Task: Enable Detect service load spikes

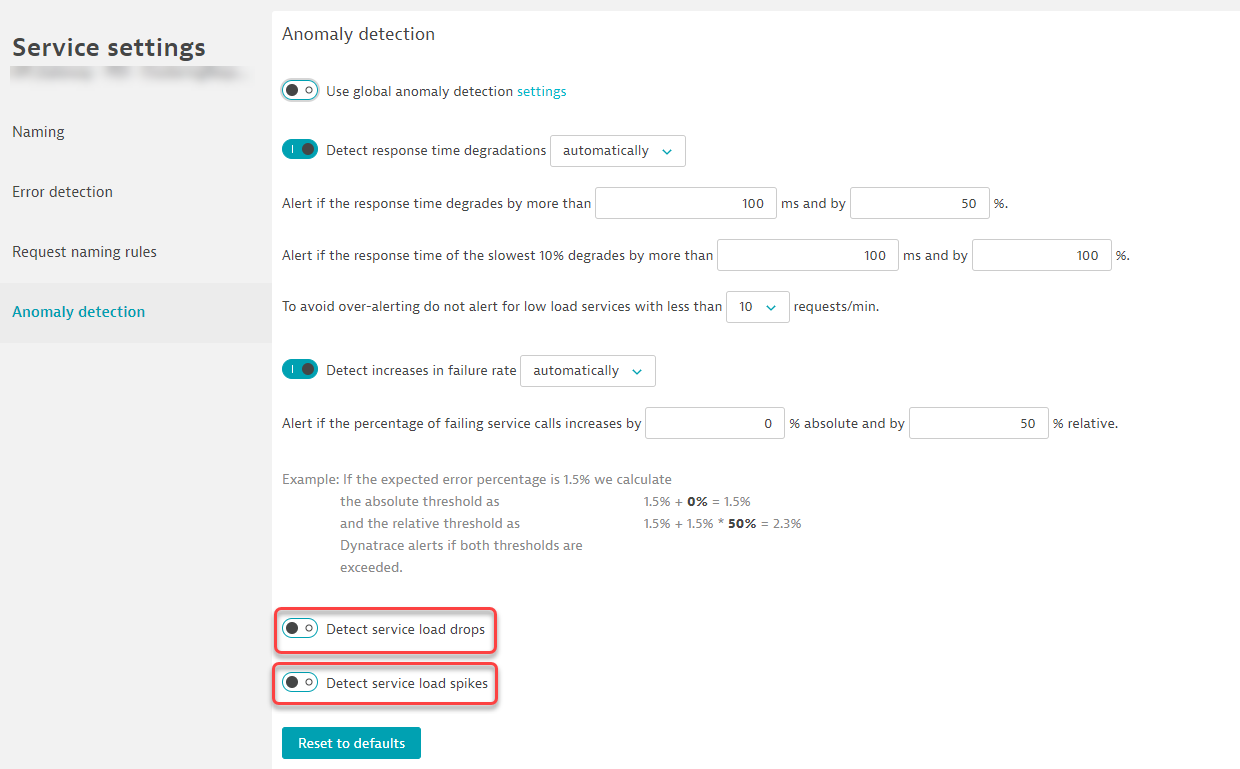Action: point(300,683)
